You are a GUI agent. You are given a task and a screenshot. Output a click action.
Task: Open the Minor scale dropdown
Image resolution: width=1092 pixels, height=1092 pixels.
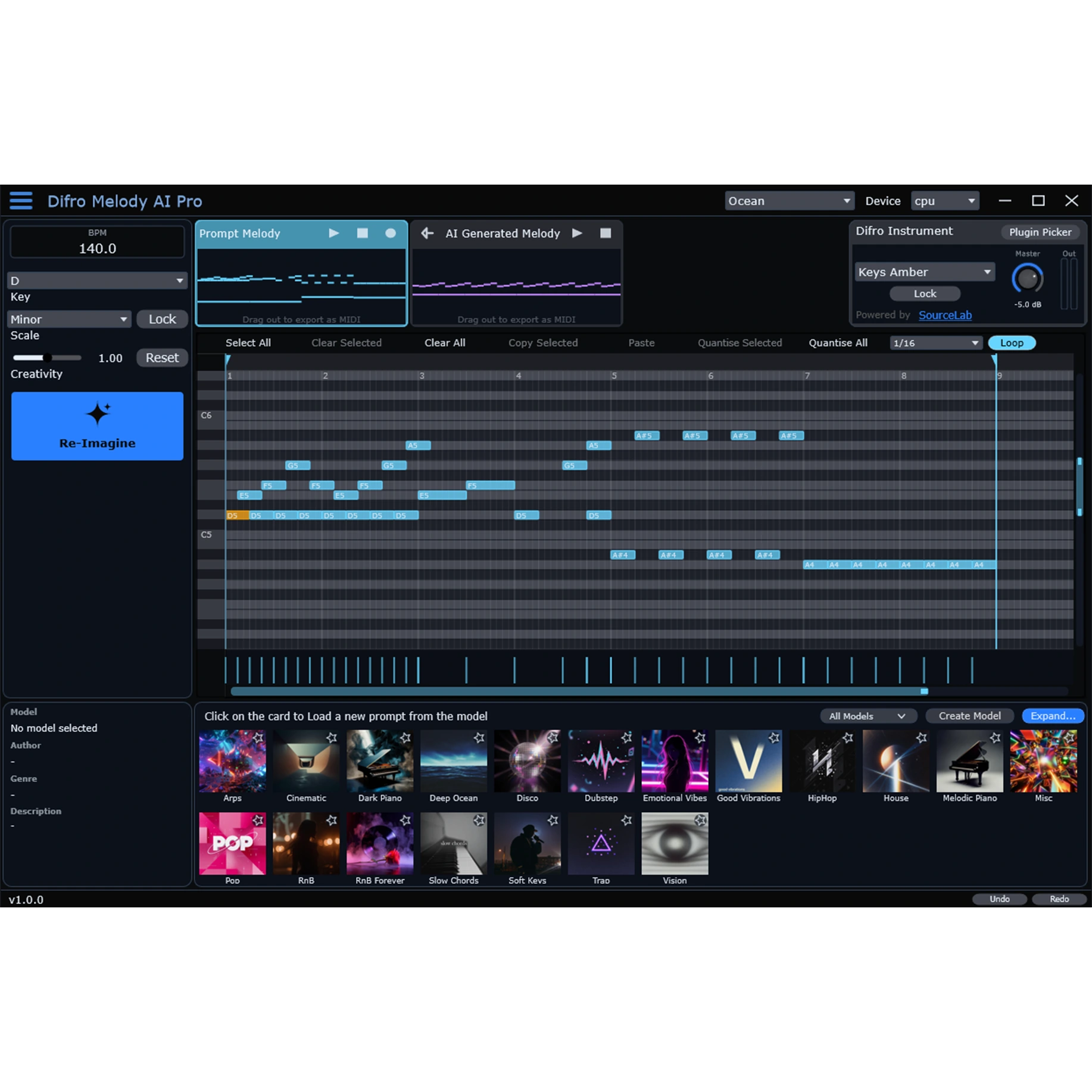(69, 319)
